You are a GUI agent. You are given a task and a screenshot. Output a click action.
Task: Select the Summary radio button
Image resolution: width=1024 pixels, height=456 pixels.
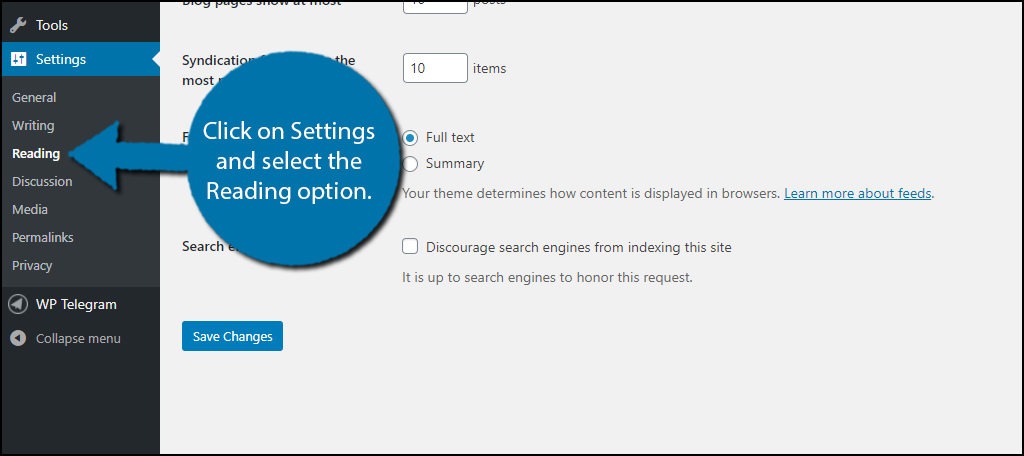coord(410,164)
